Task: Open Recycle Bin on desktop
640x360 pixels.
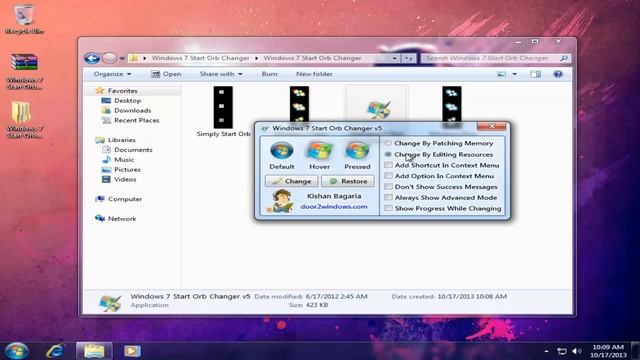Action: [x=24, y=20]
